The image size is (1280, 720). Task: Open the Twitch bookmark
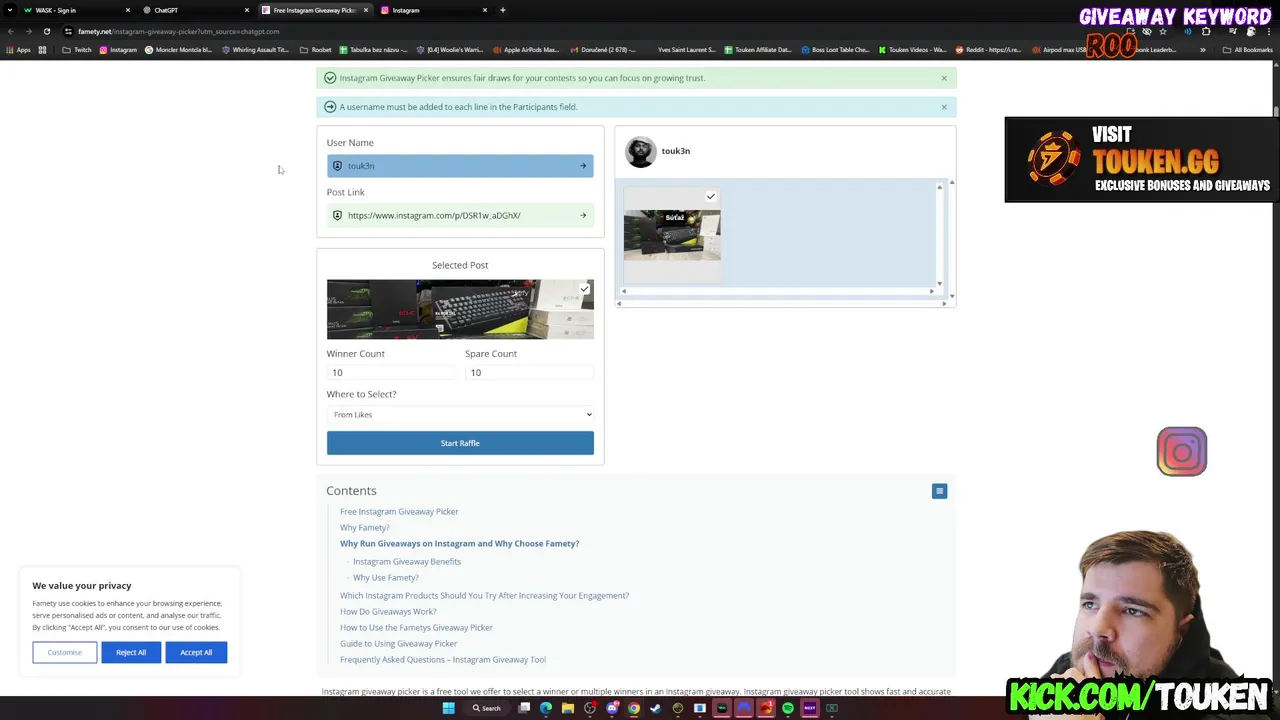[77, 50]
